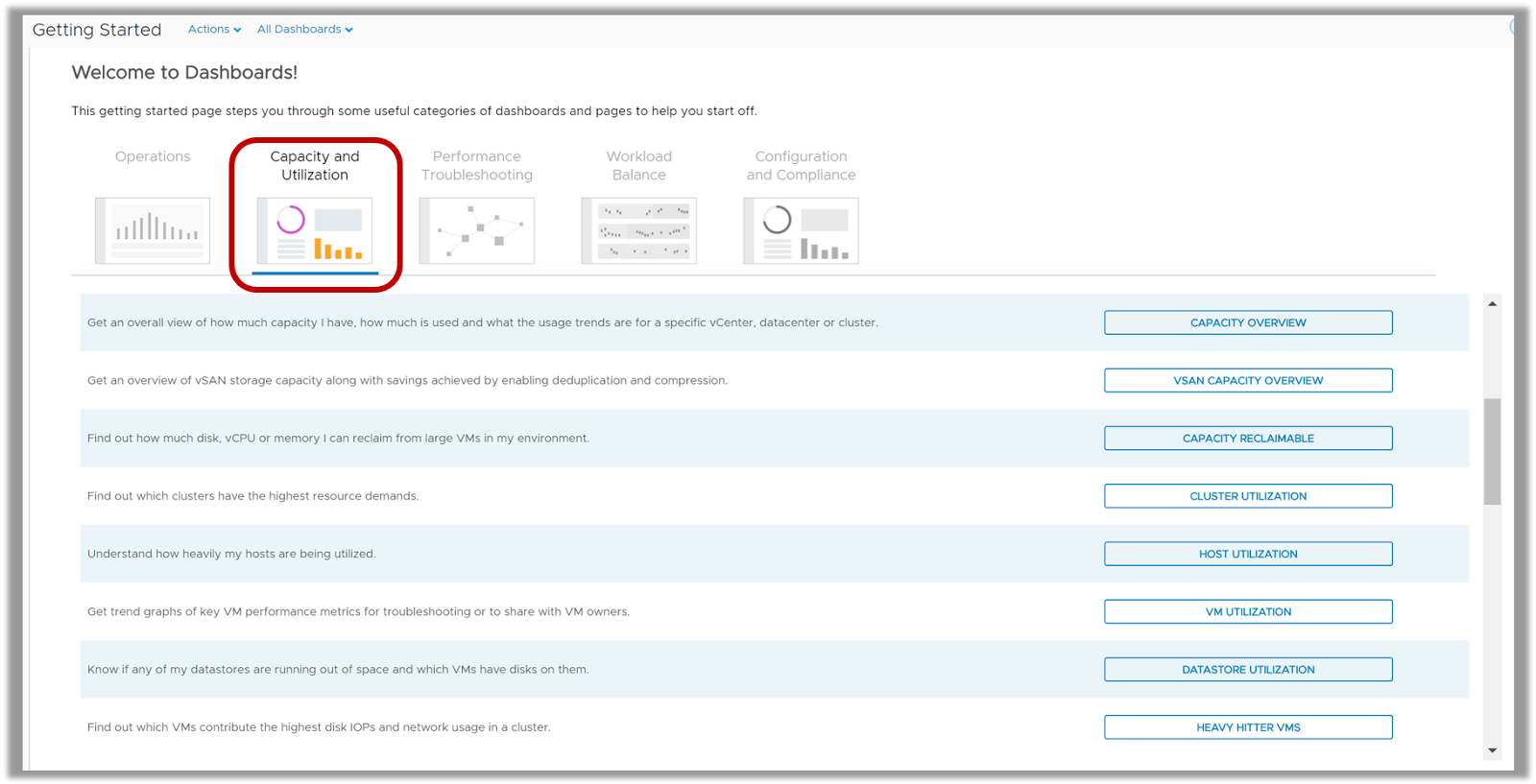Viewport: 1536px width, 784px height.
Task: Click the scrollbar down arrow
Action: 1492,750
